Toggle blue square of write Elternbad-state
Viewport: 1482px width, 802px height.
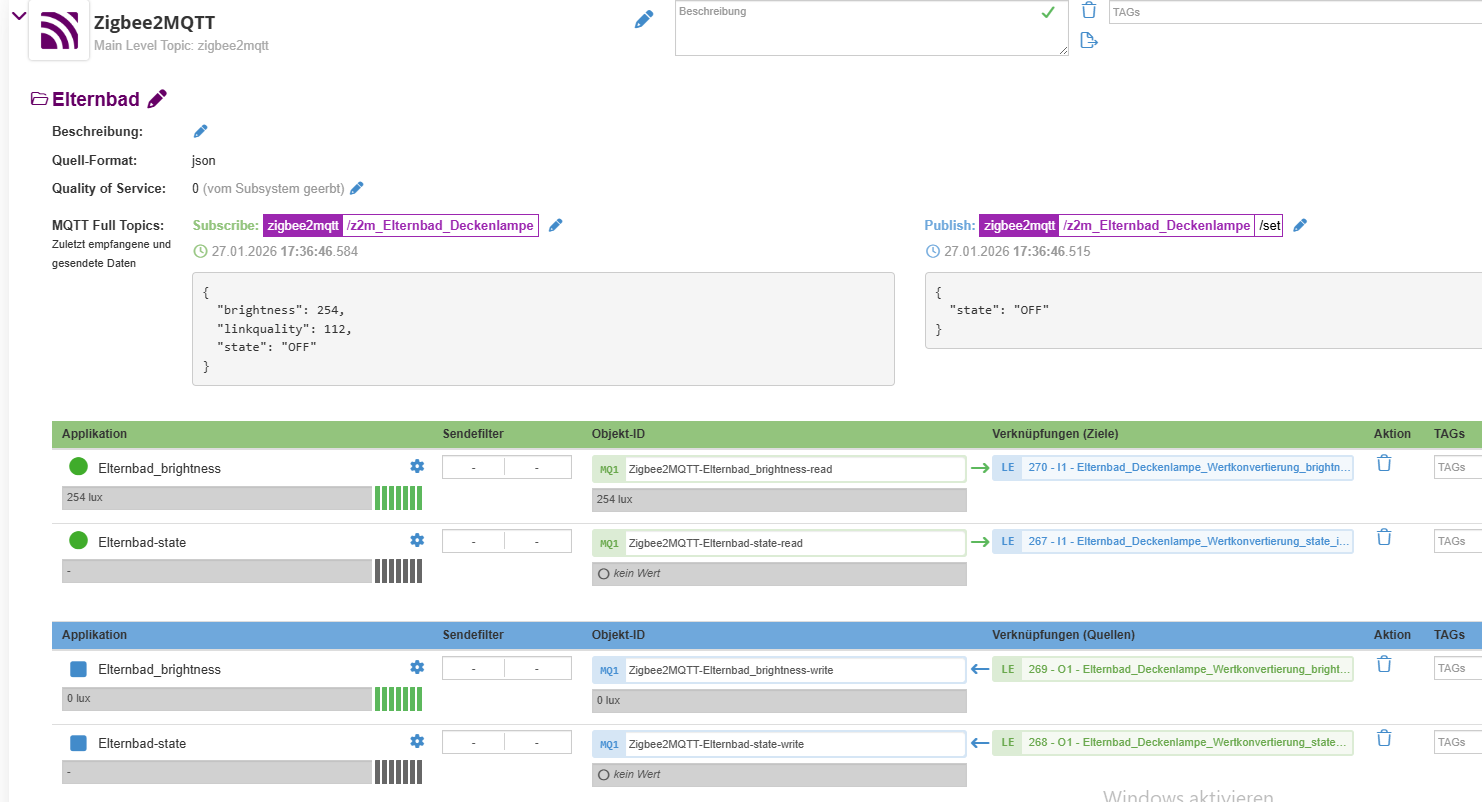click(79, 743)
